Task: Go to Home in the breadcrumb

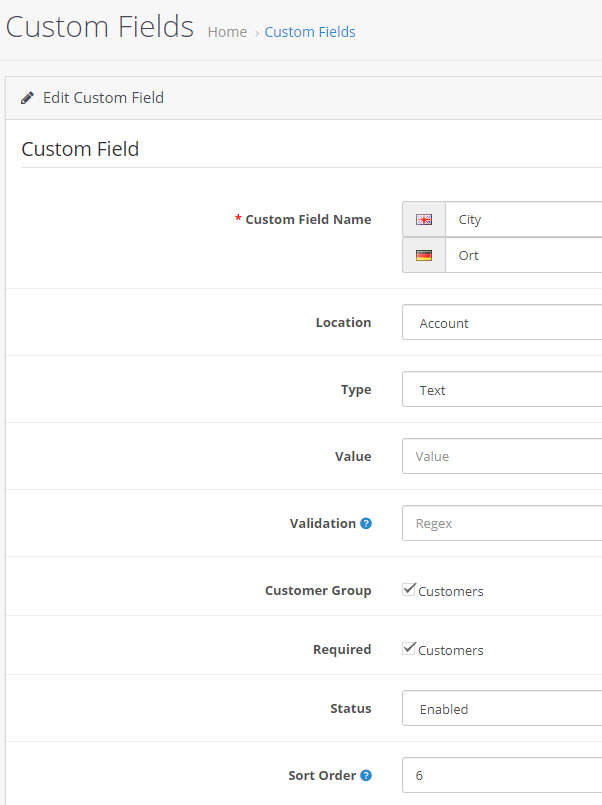Action: pos(227,32)
